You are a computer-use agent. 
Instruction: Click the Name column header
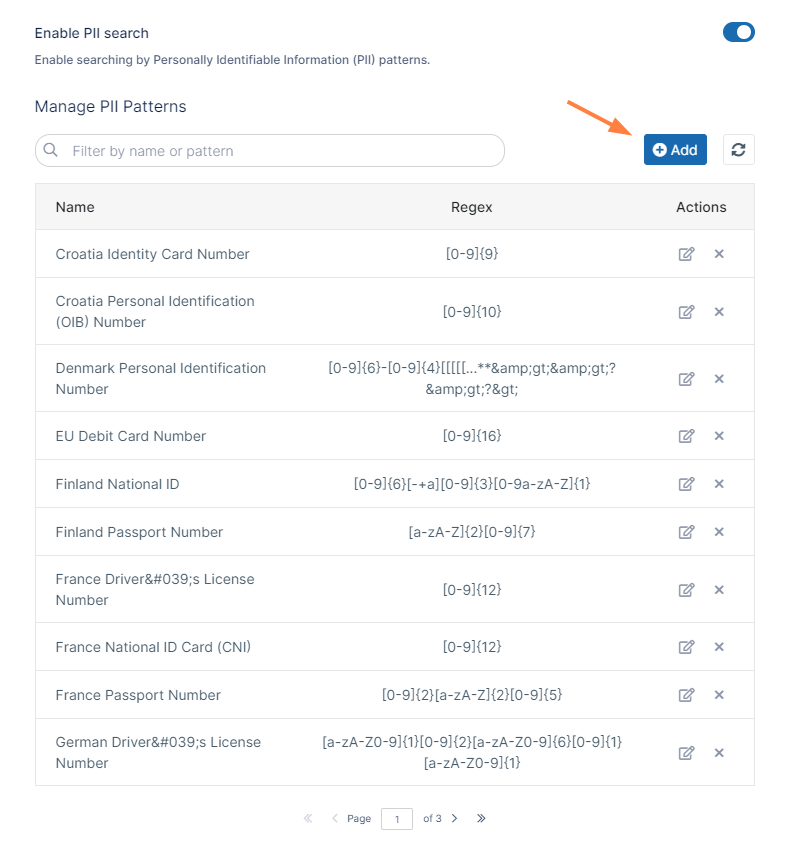75,207
